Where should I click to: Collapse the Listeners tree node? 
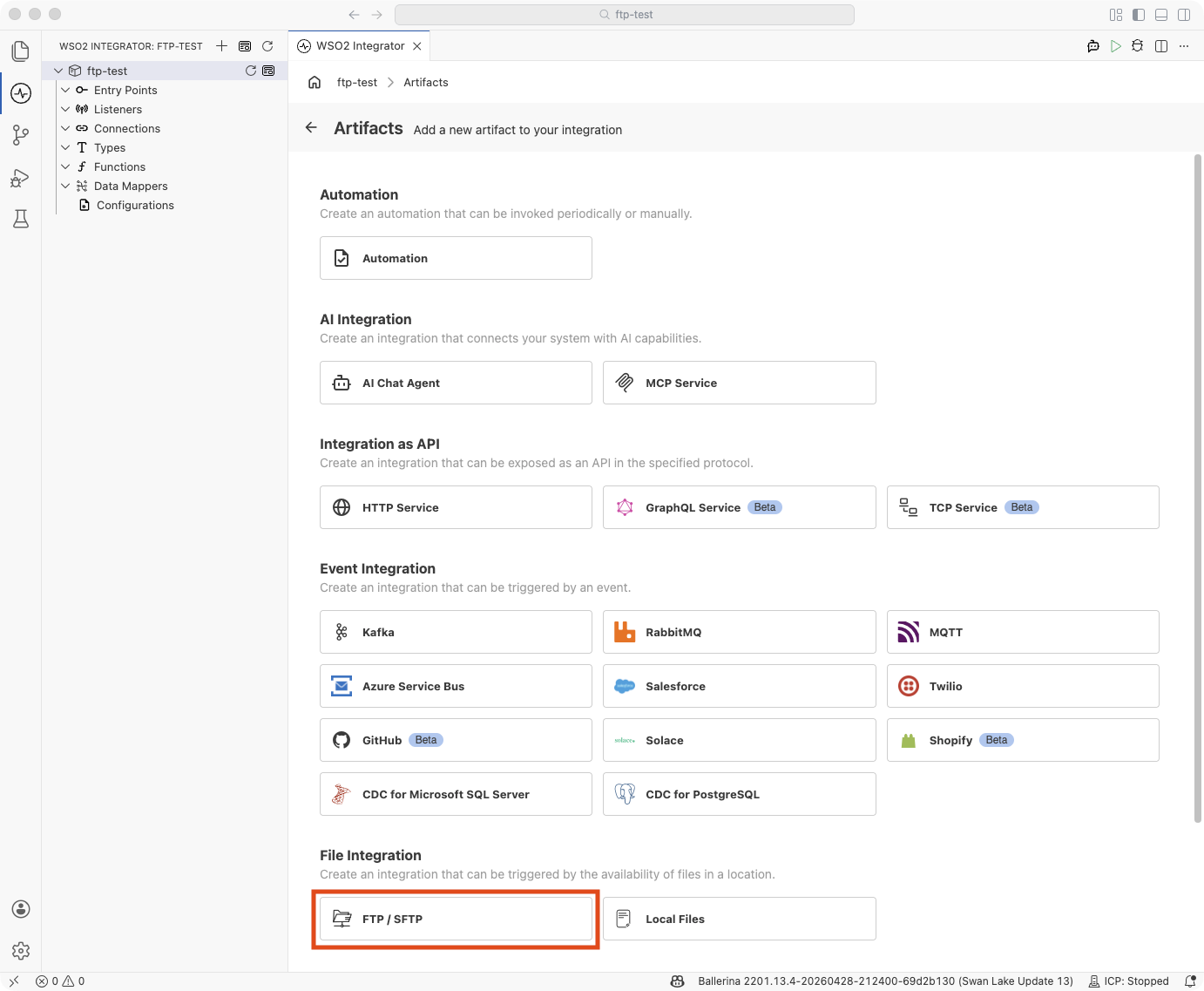point(65,109)
